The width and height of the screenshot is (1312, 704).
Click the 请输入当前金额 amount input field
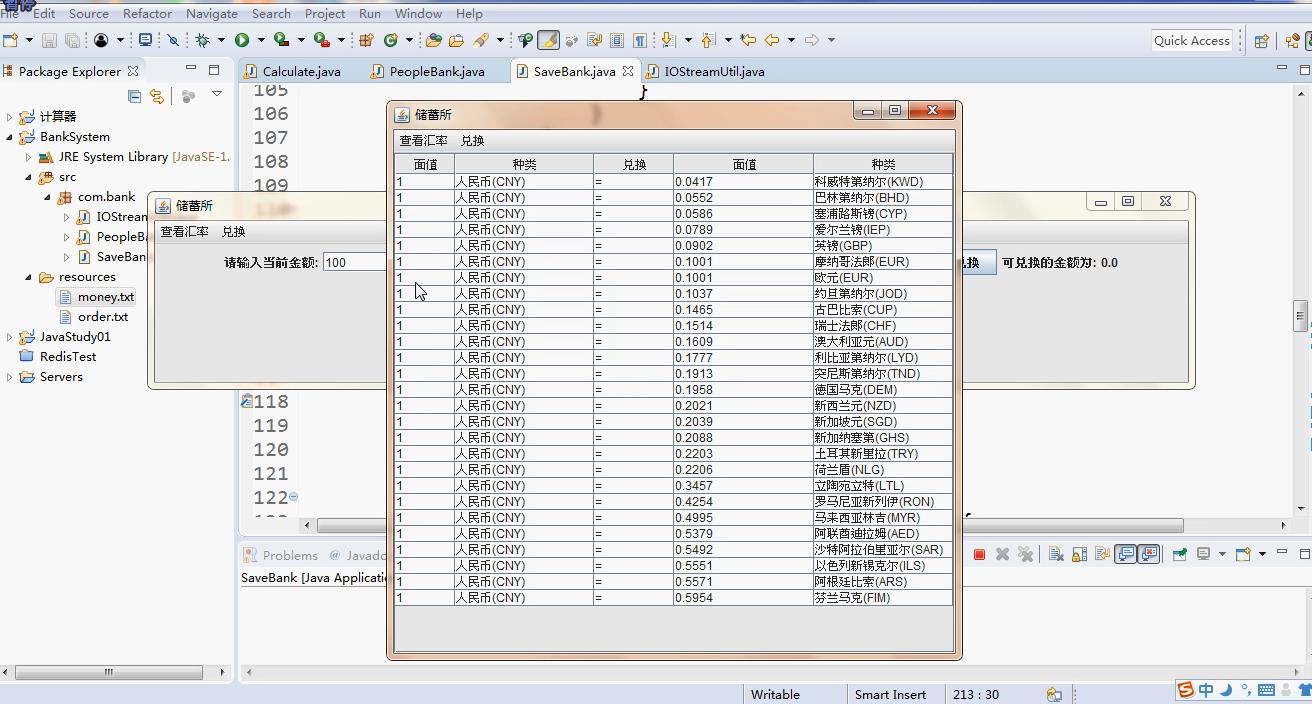[355, 262]
